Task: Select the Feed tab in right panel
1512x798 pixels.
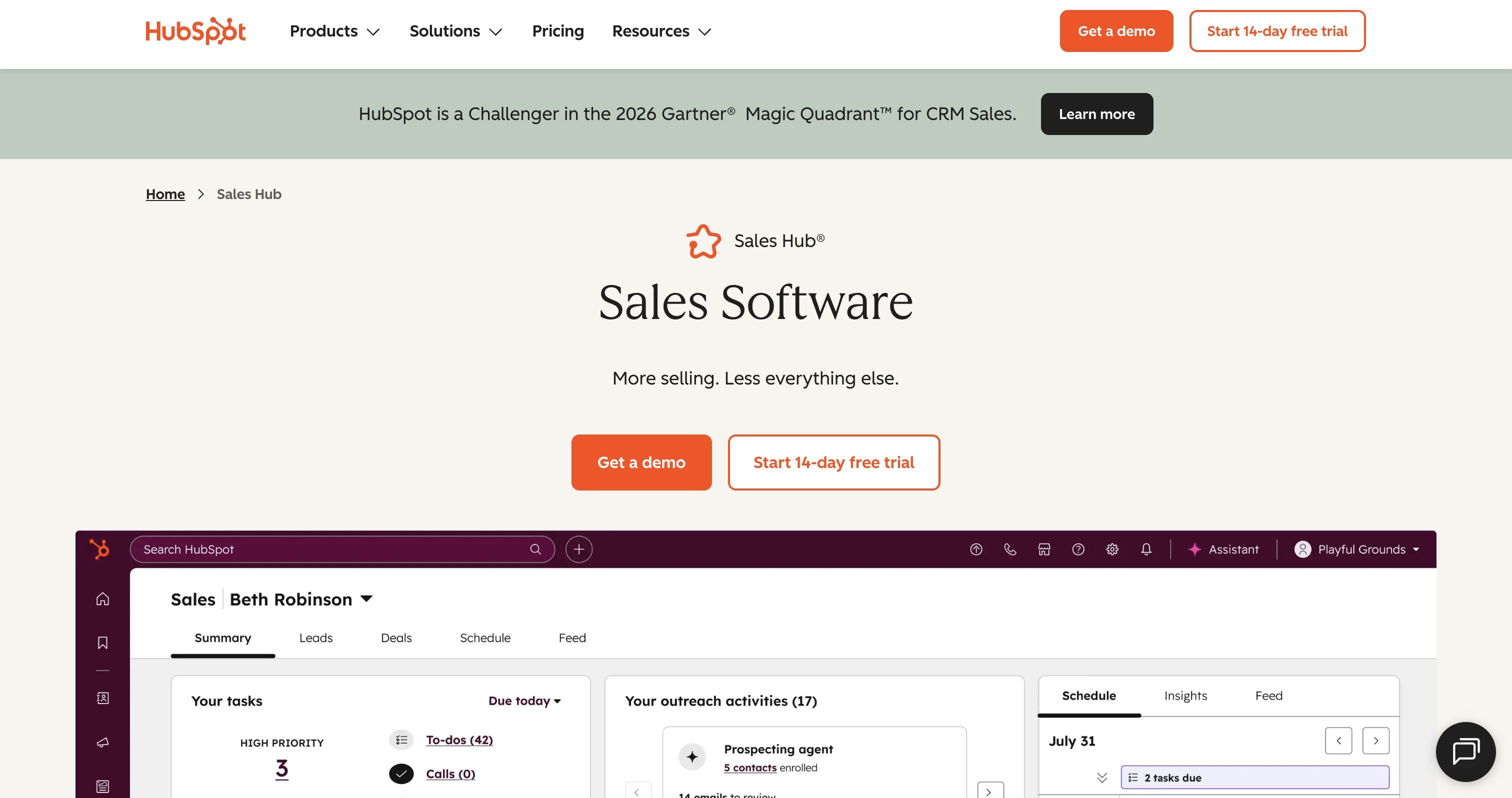Action: click(x=1269, y=695)
